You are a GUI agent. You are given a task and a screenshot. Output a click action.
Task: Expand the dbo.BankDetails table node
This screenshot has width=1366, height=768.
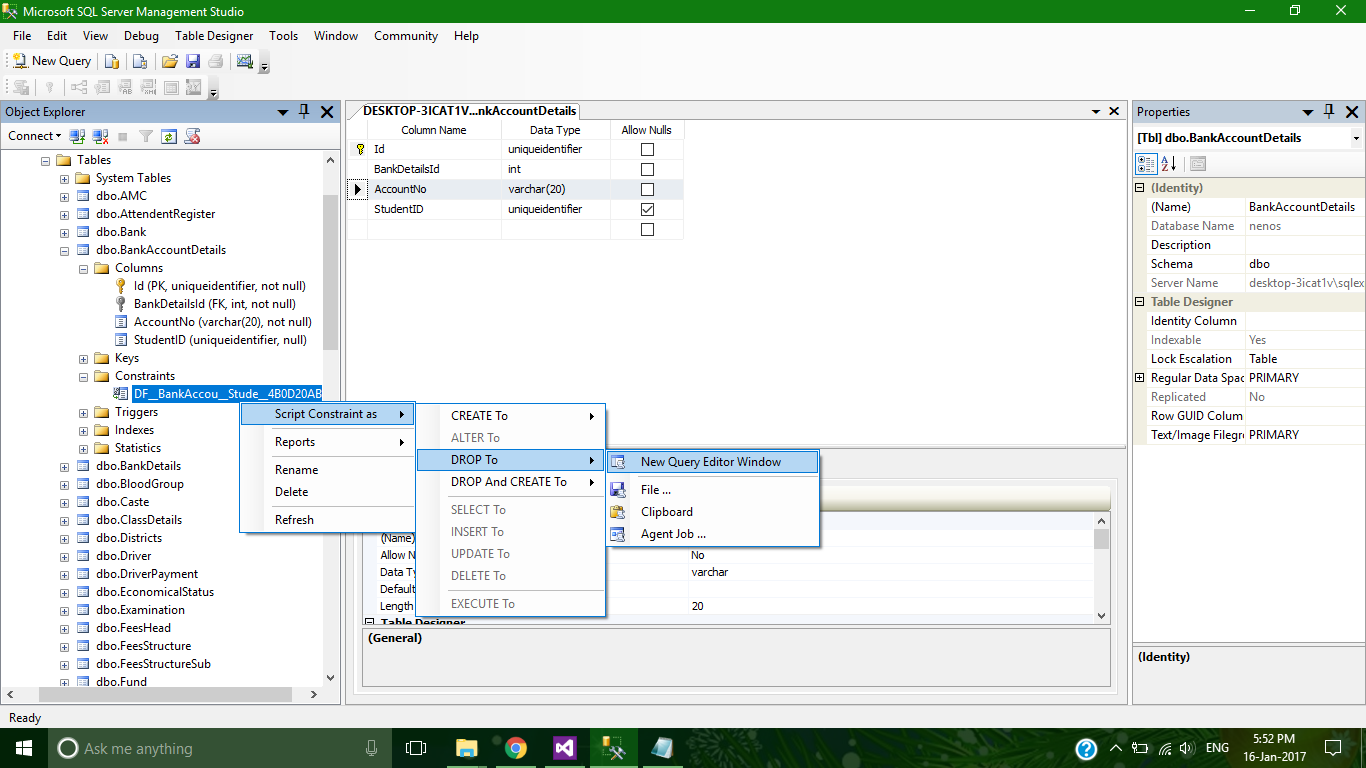click(x=64, y=466)
